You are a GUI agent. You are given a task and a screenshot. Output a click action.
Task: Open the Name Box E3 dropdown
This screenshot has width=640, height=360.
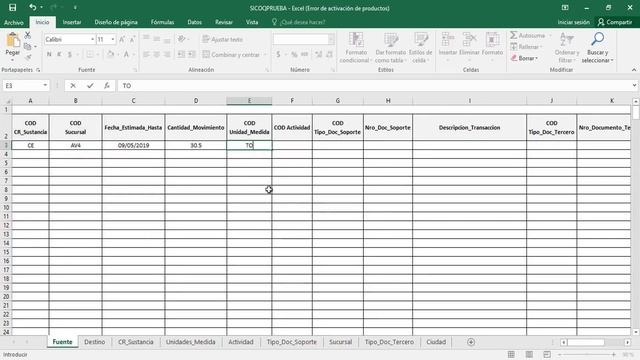[45, 86]
